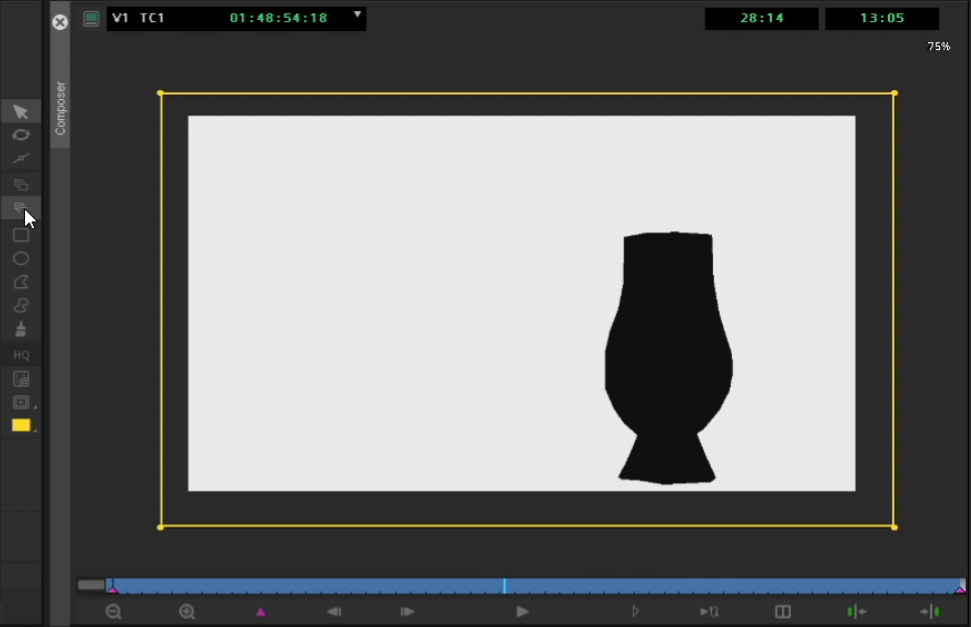Select the Brush paint tool

point(20,329)
